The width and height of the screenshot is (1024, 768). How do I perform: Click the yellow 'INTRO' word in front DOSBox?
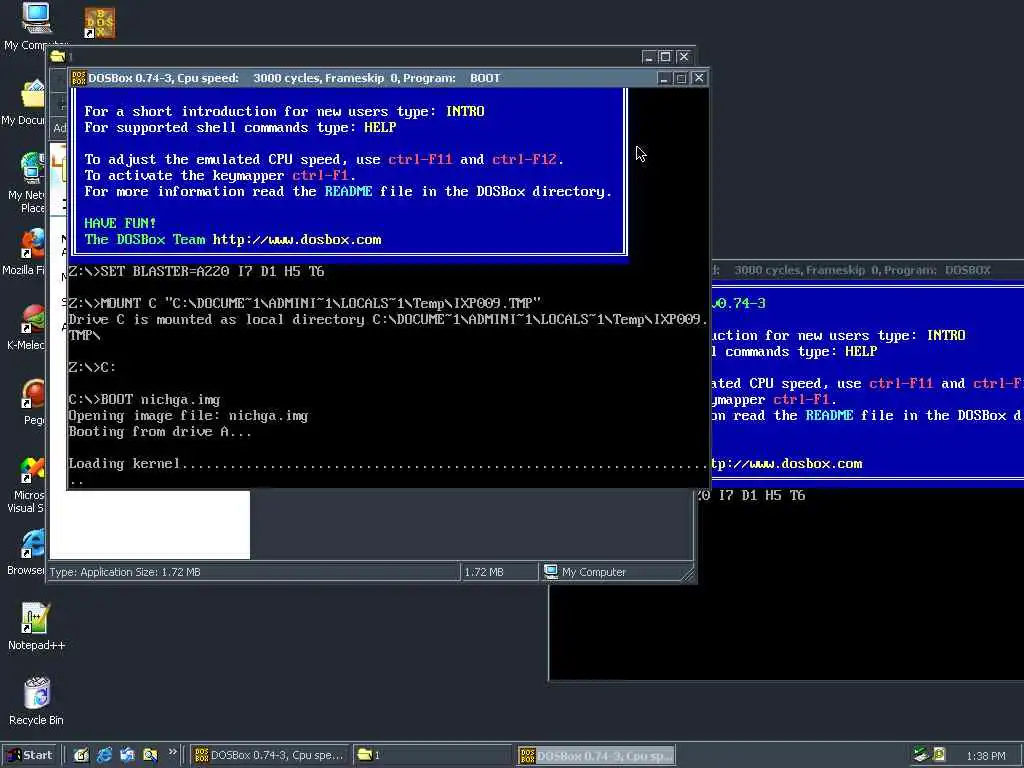465,112
